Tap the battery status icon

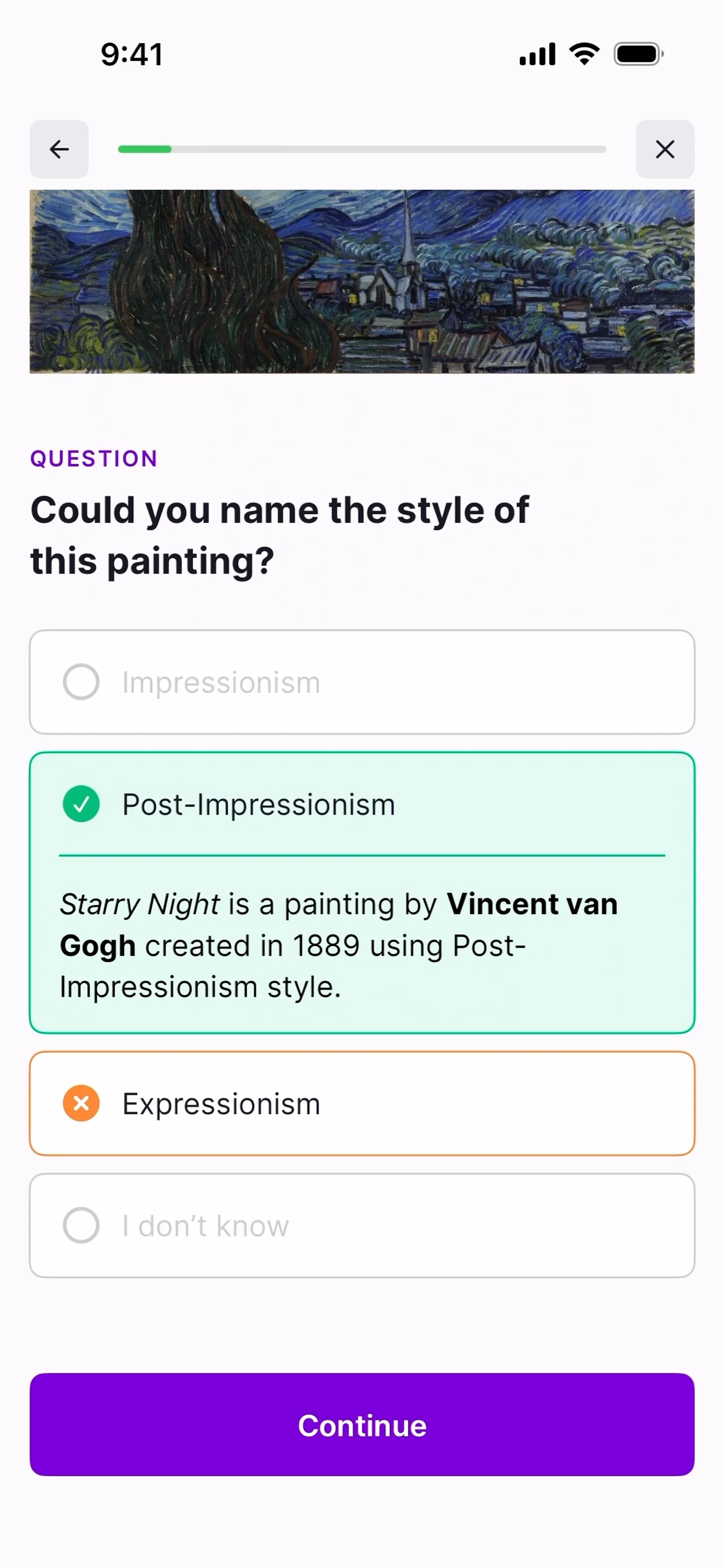[x=638, y=54]
